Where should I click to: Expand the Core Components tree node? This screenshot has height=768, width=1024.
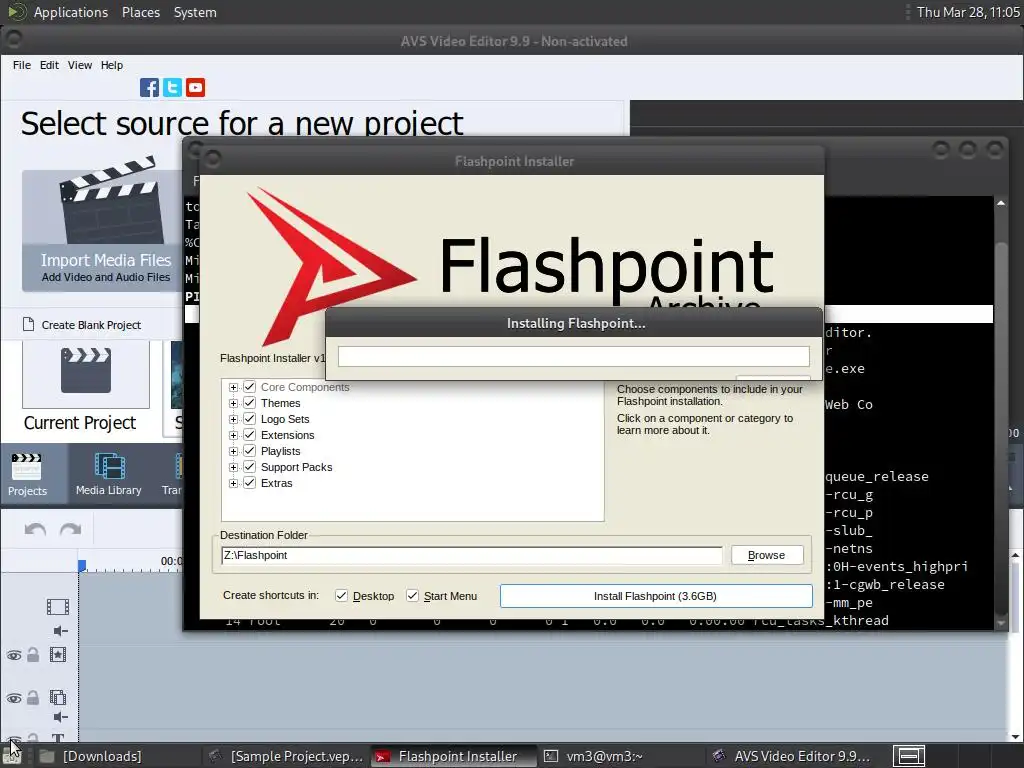pyautogui.click(x=233, y=387)
